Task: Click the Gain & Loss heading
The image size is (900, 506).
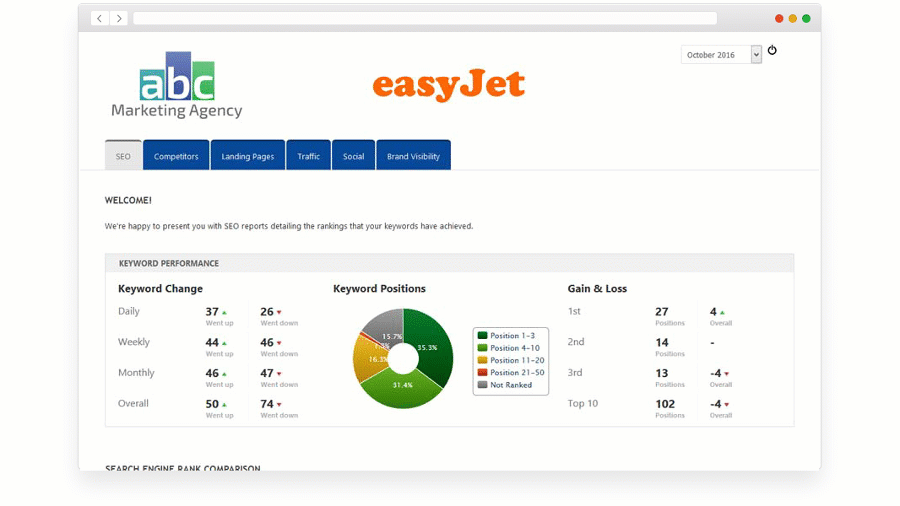Action: tap(597, 289)
